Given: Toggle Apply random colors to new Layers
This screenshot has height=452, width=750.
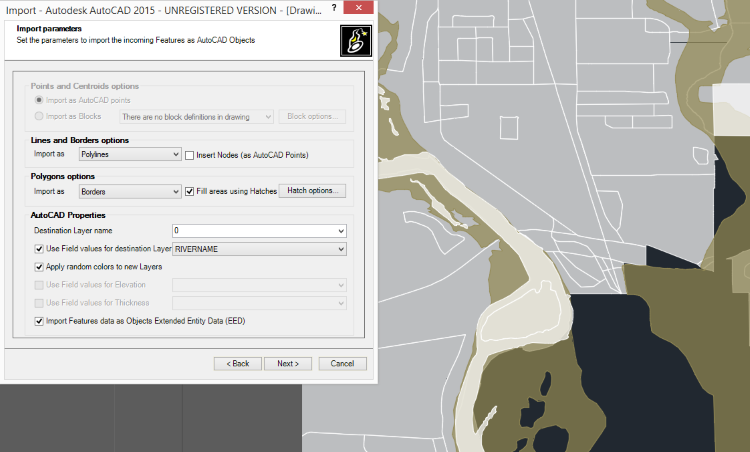Looking at the screenshot, I should pyautogui.click(x=39, y=267).
